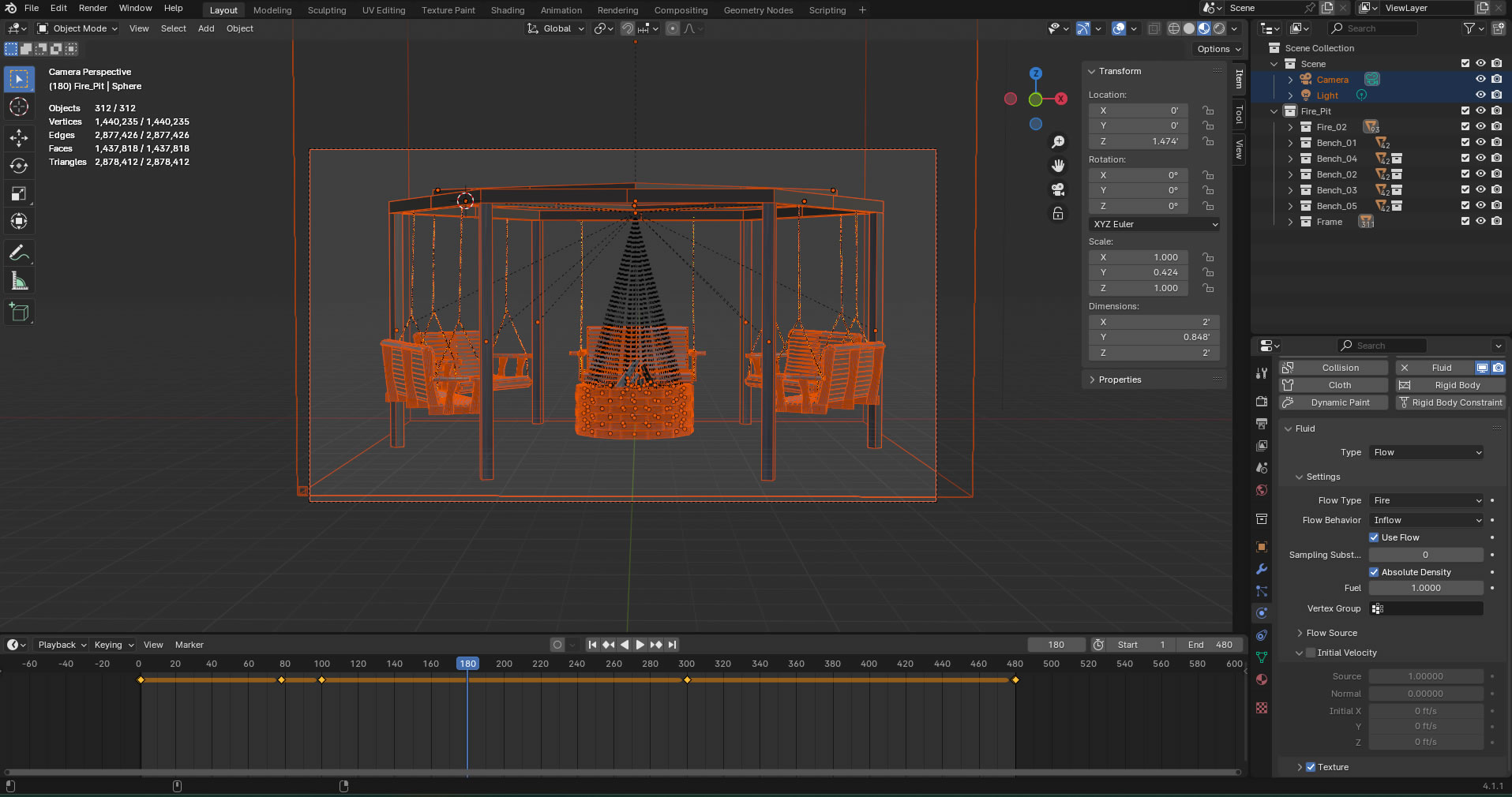The height and width of the screenshot is (797, 1512).
Task: Open the Physics properties tab
Action: point(1262,613)
